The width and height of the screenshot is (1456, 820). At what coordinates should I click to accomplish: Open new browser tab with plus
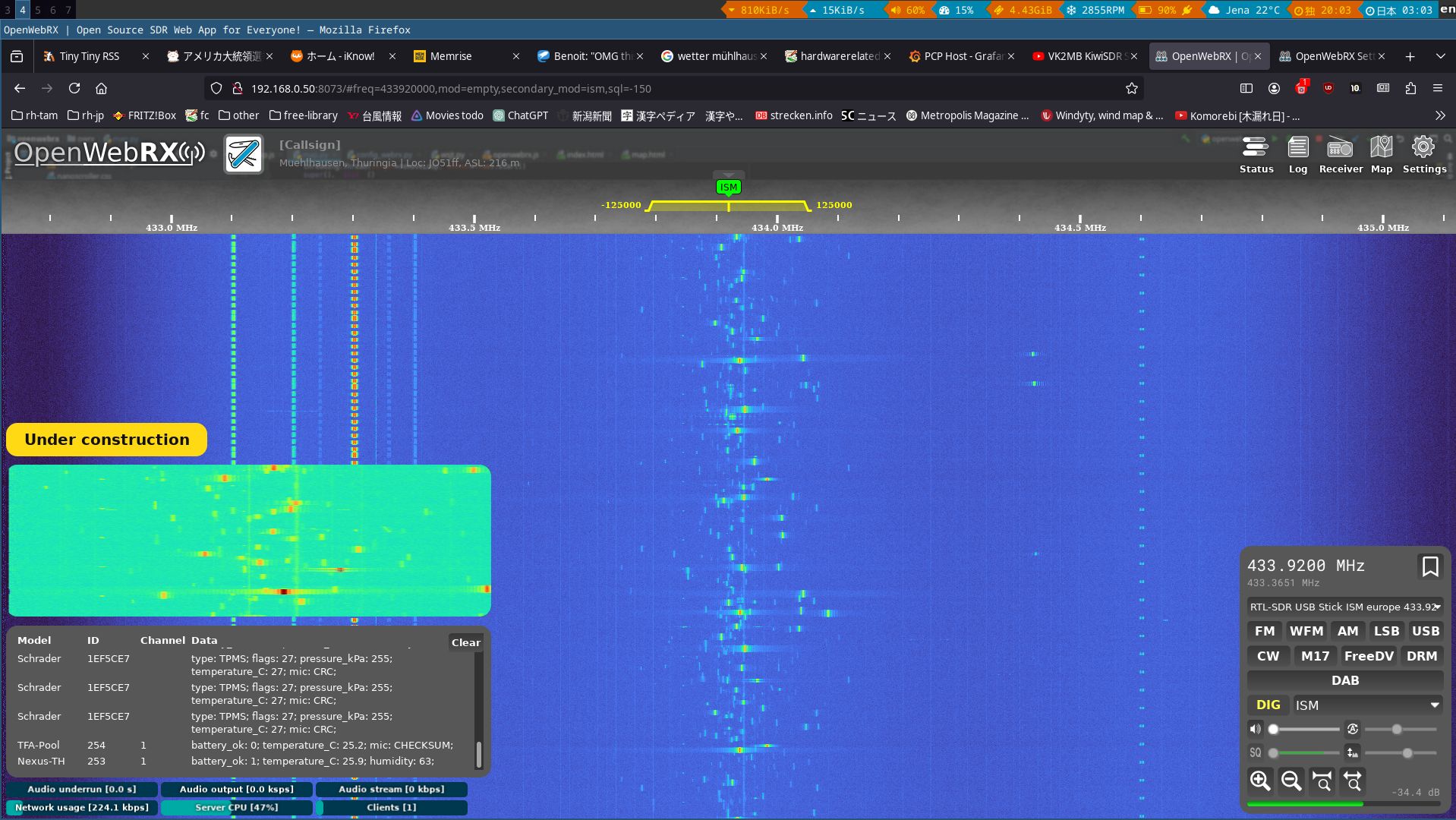1410,56
